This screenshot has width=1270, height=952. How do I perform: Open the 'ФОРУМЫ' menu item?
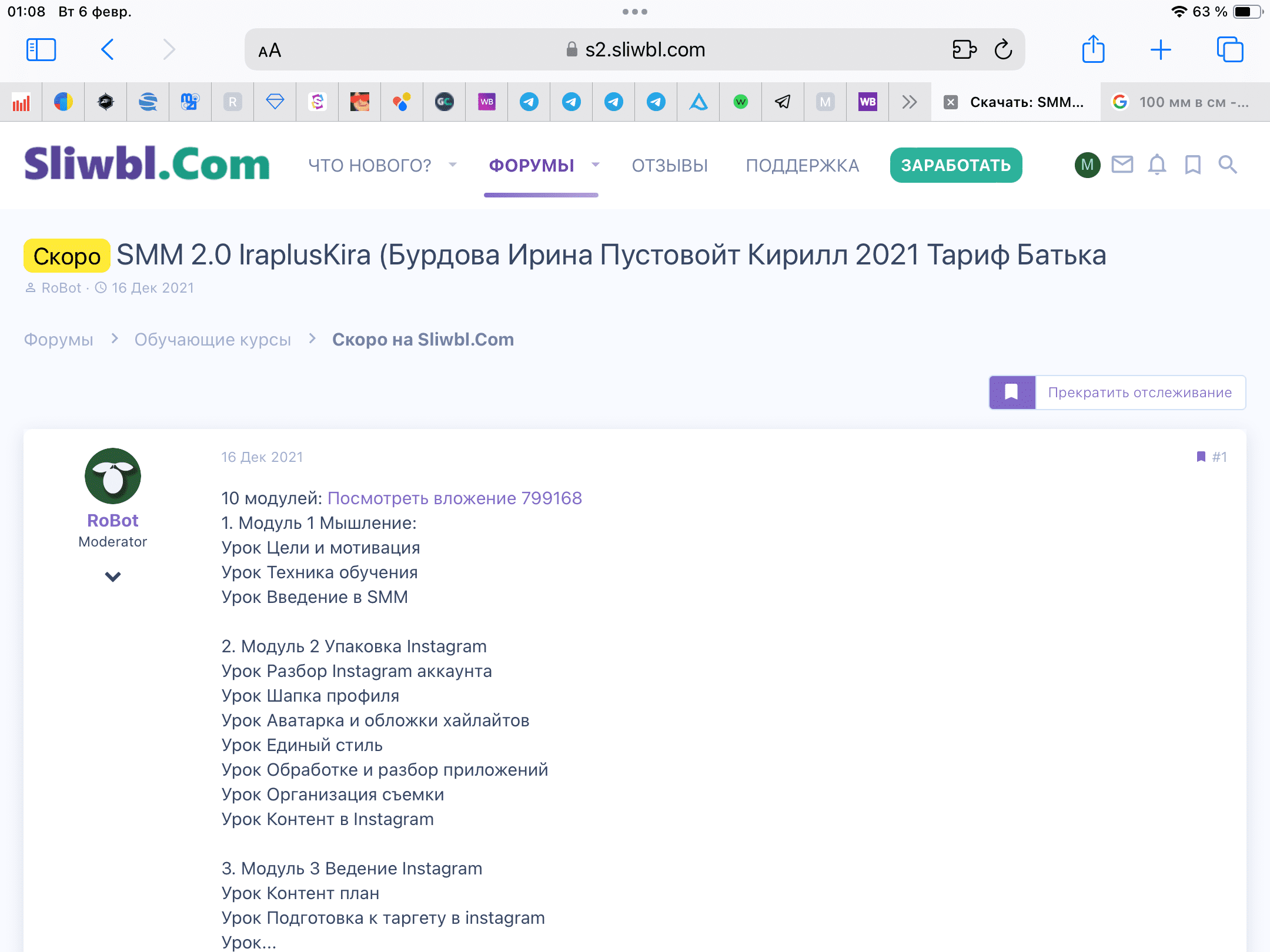532,166
